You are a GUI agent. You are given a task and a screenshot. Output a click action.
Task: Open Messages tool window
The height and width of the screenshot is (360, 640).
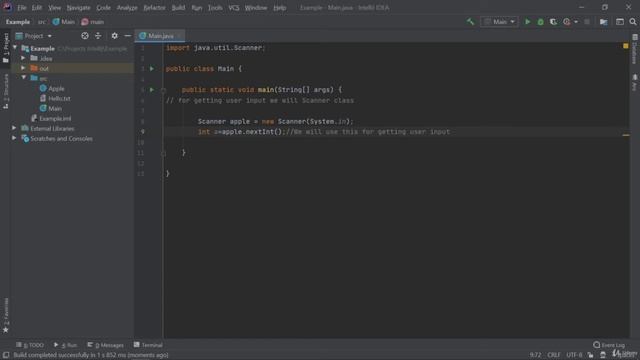105,345
